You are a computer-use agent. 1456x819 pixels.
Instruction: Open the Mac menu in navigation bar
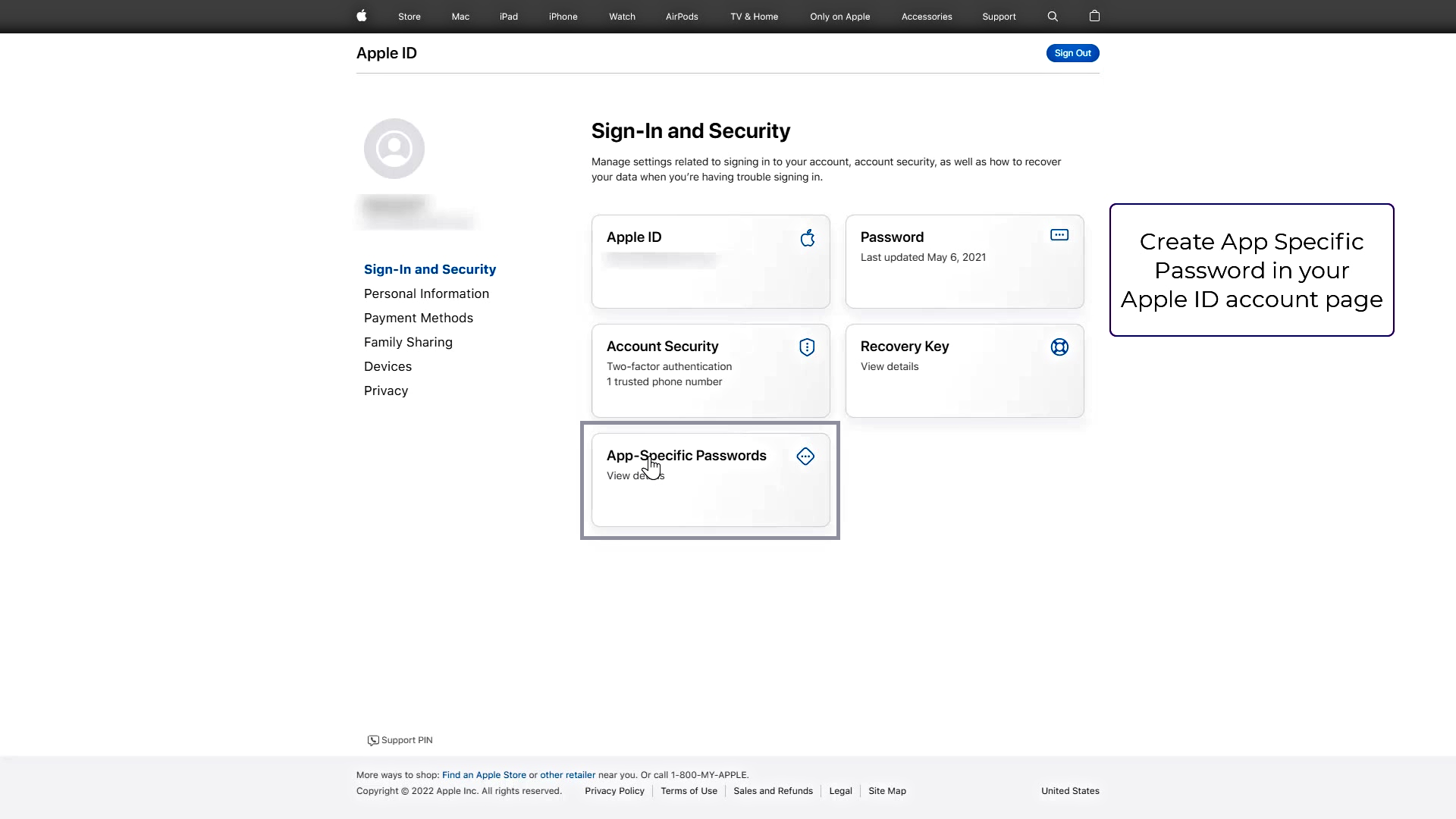tap(460, 17)
